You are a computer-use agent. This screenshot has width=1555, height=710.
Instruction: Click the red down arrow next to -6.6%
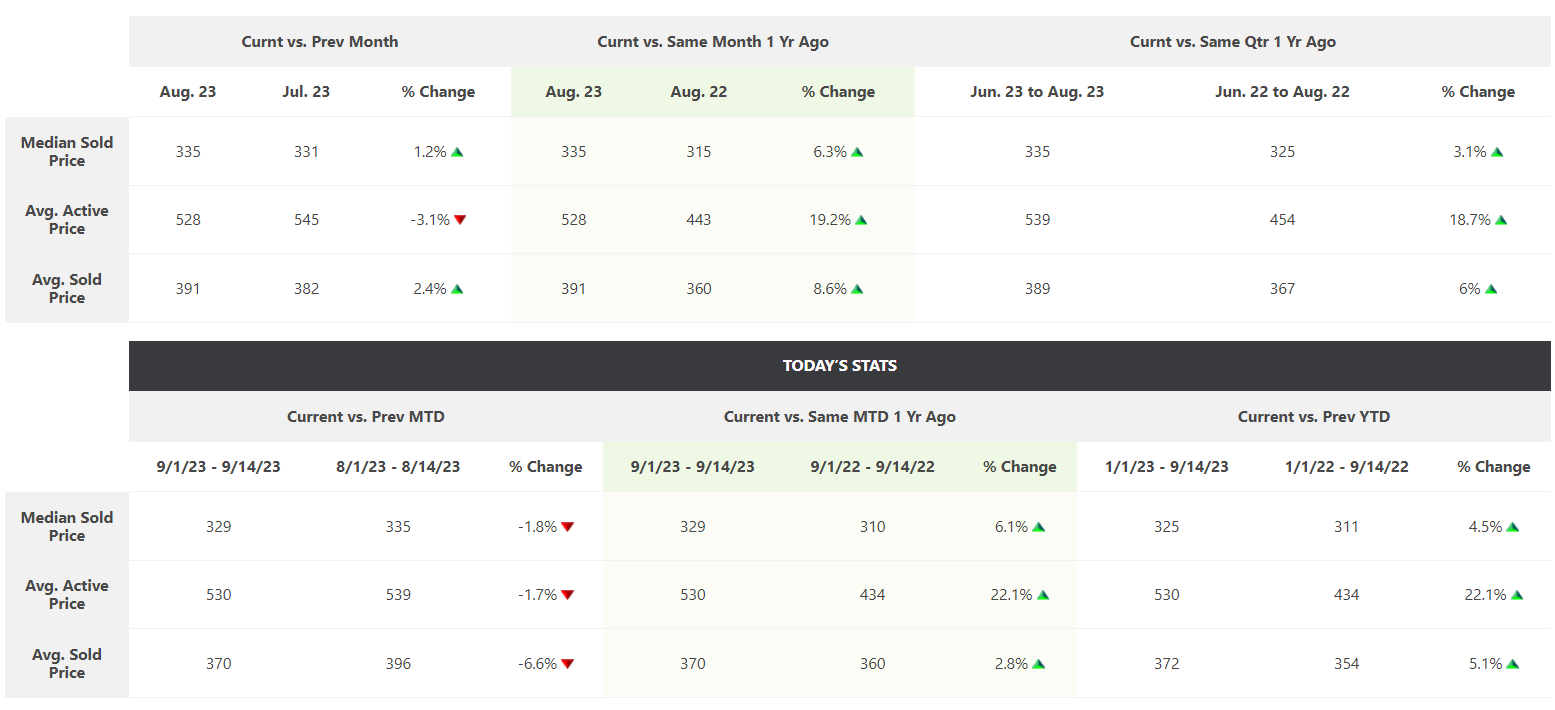pos(567,664)
